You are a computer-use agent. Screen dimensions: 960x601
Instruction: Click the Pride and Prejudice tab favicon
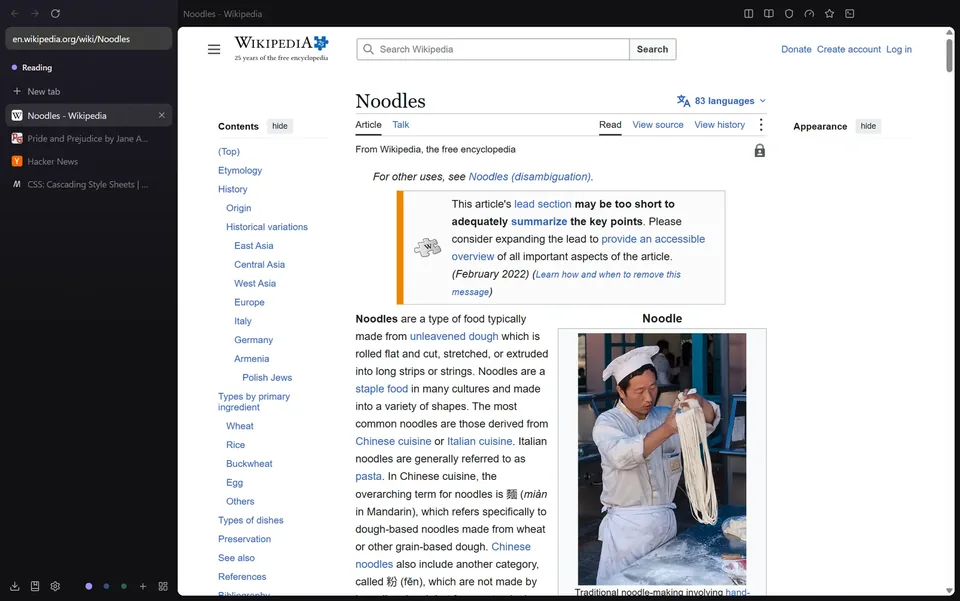coord(17,138)
